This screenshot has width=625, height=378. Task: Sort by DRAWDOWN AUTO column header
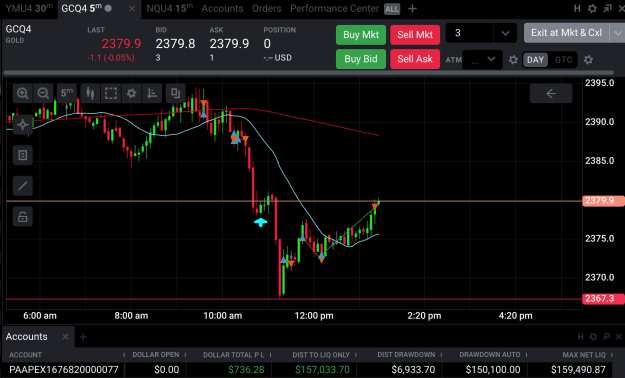pyautogui.click(x=490, y=354)
